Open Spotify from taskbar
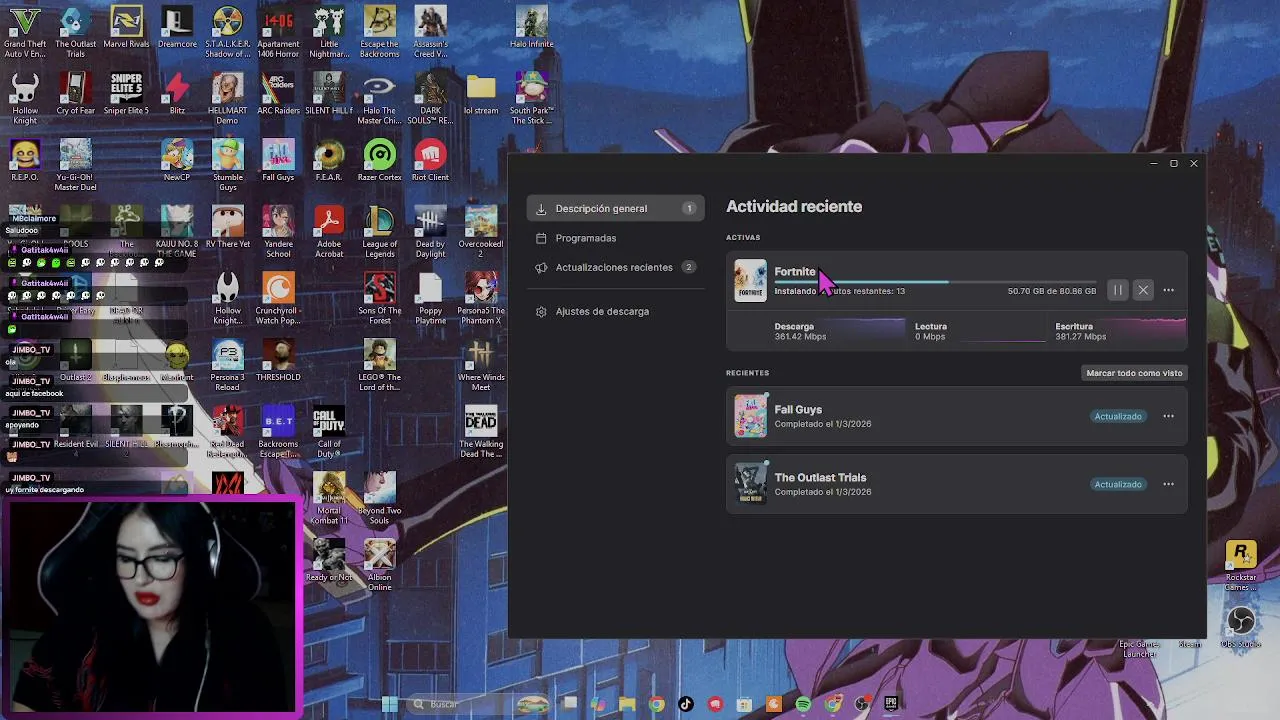This screenshot has width=1280, height=720. click(x=803, y=704)
